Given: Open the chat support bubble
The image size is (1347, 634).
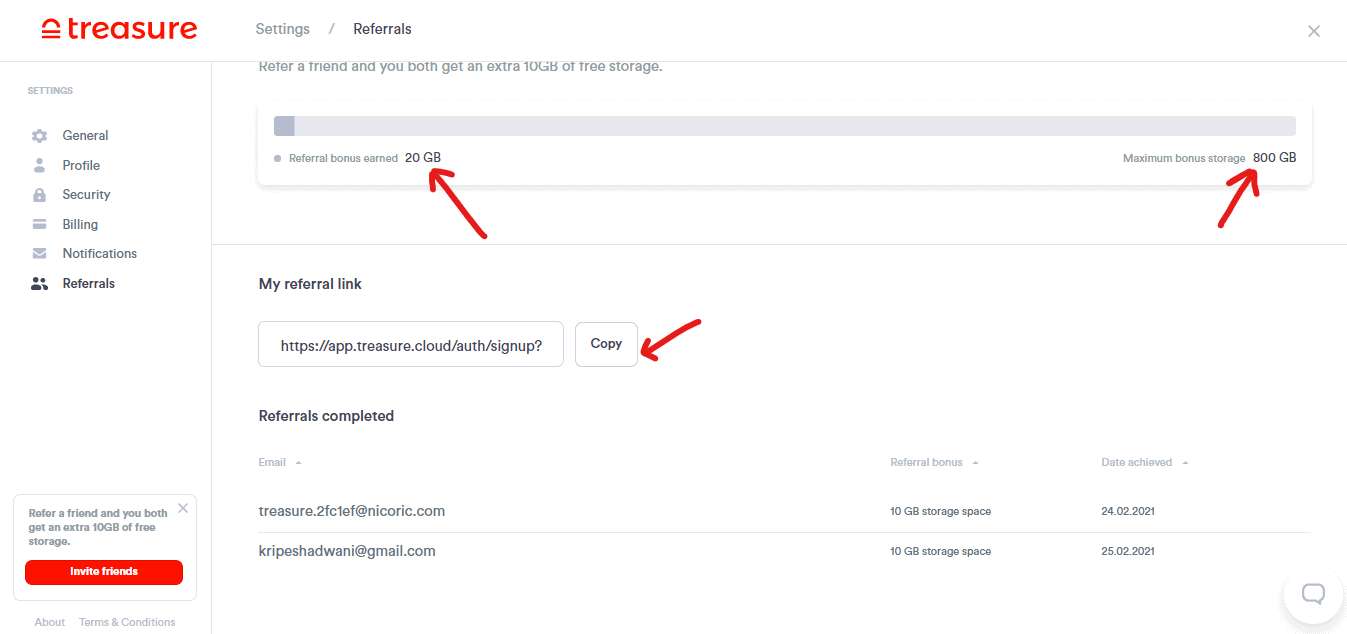Looking at the screenshot, I should click(1313, 594).
